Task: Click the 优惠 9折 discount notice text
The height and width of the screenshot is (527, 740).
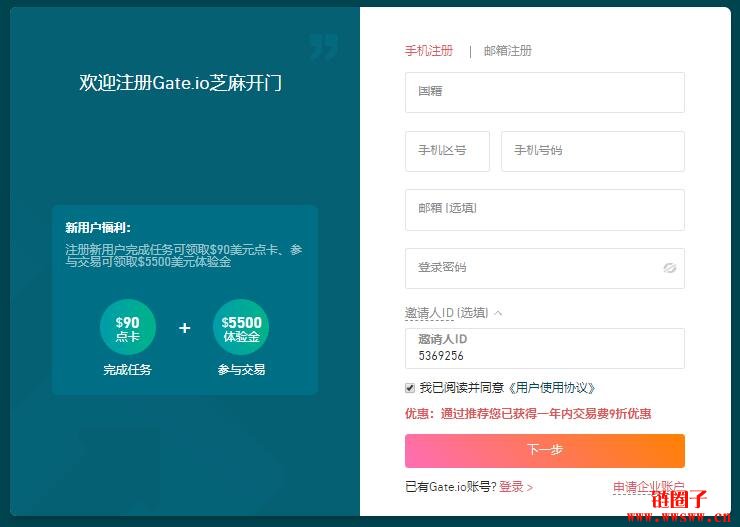Action: point(528,414)
